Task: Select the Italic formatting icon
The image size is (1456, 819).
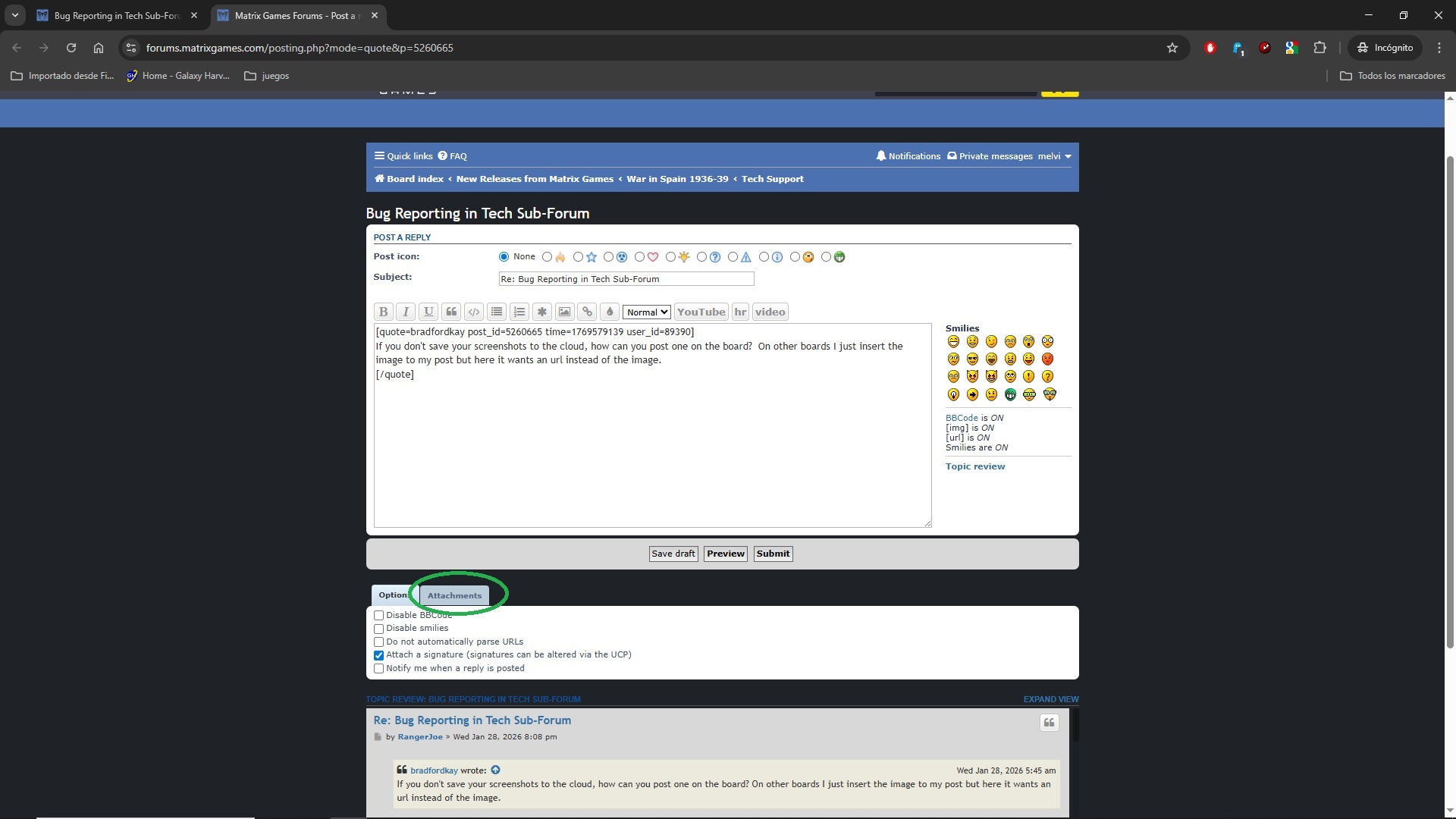Action: [406, 312]
